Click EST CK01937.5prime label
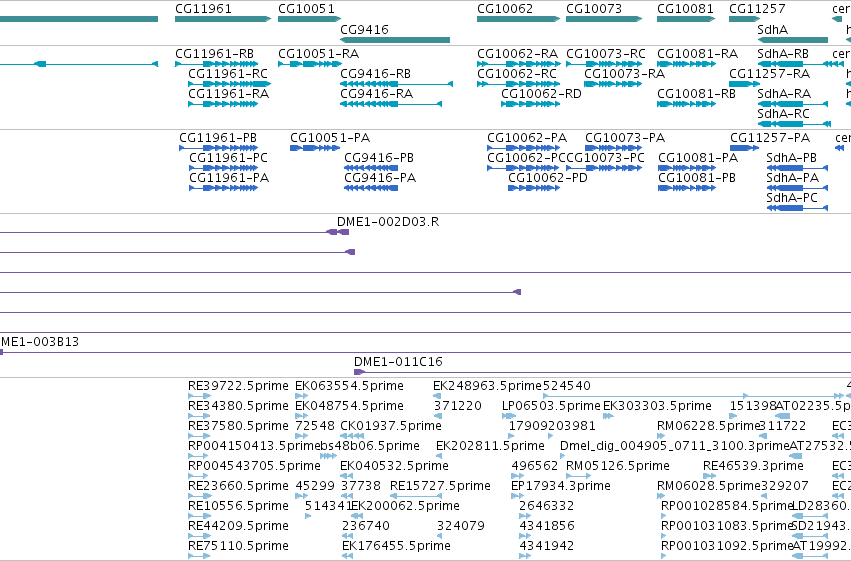The width and height of the screenshot is (851, 561). click(x=391, y=426)
